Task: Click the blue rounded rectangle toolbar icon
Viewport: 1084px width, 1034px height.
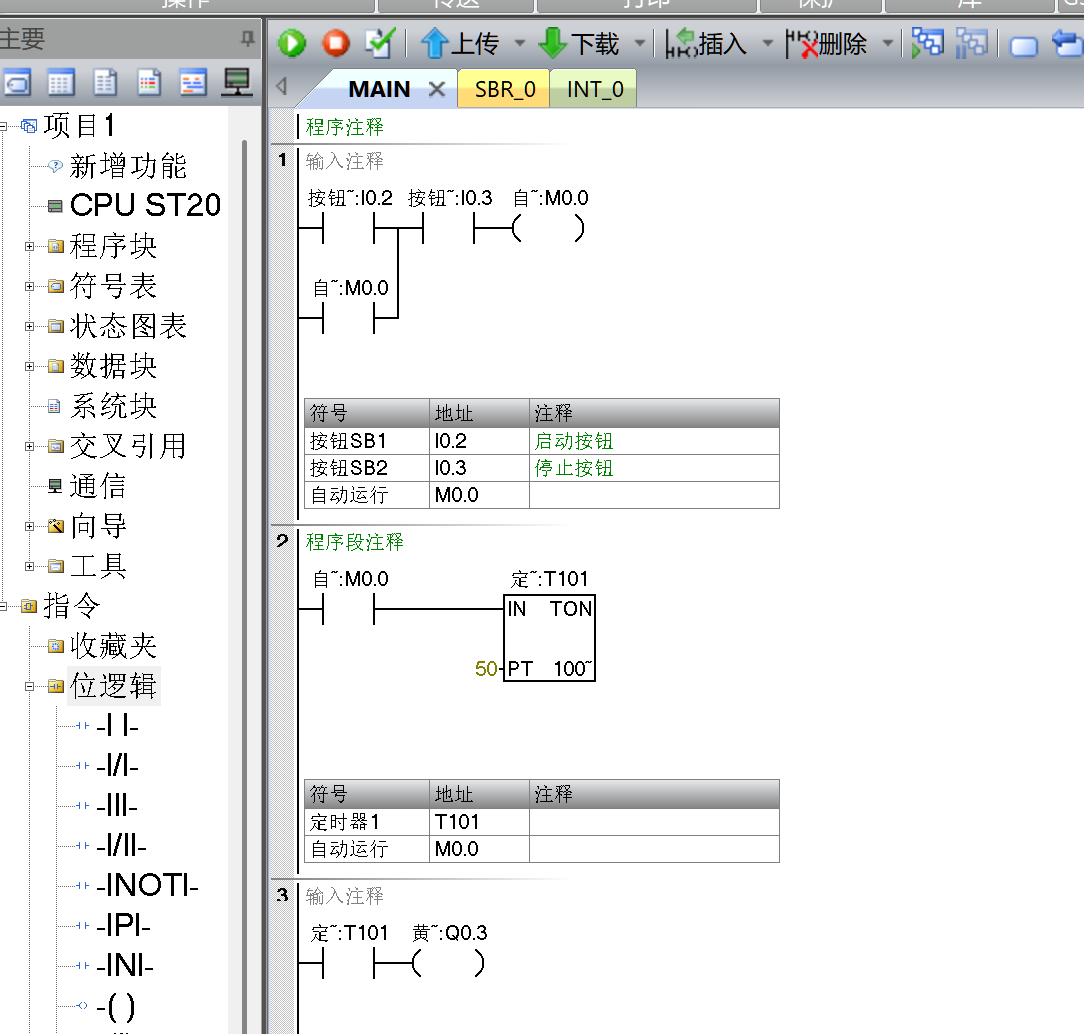Action: 1024,46
